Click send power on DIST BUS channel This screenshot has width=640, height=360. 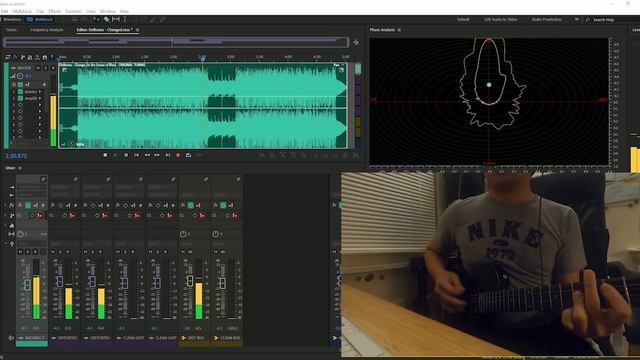click(195, 216)
